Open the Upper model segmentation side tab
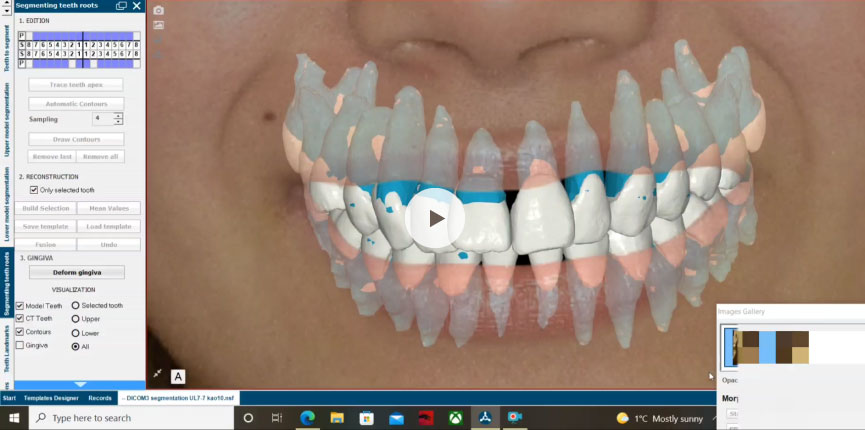 [x=7, y=119]
